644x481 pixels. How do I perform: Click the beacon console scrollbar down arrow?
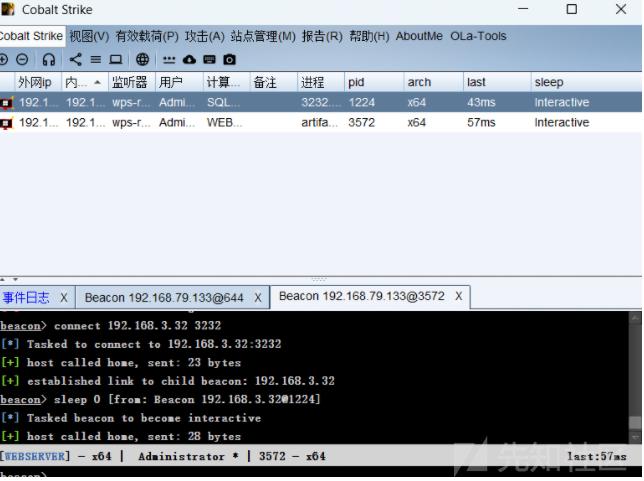tap(635, 438)
